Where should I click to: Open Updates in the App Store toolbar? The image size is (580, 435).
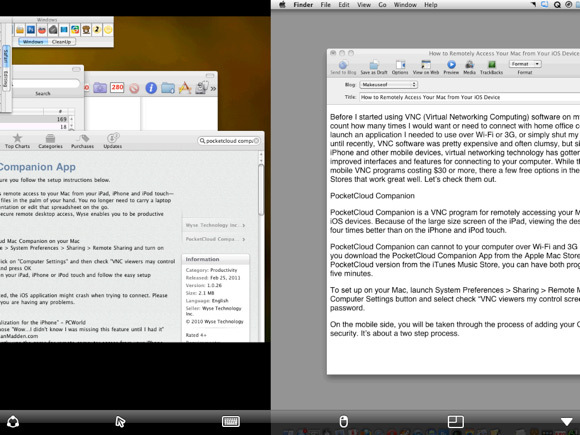pyautogui.click(x=113, y=142)
